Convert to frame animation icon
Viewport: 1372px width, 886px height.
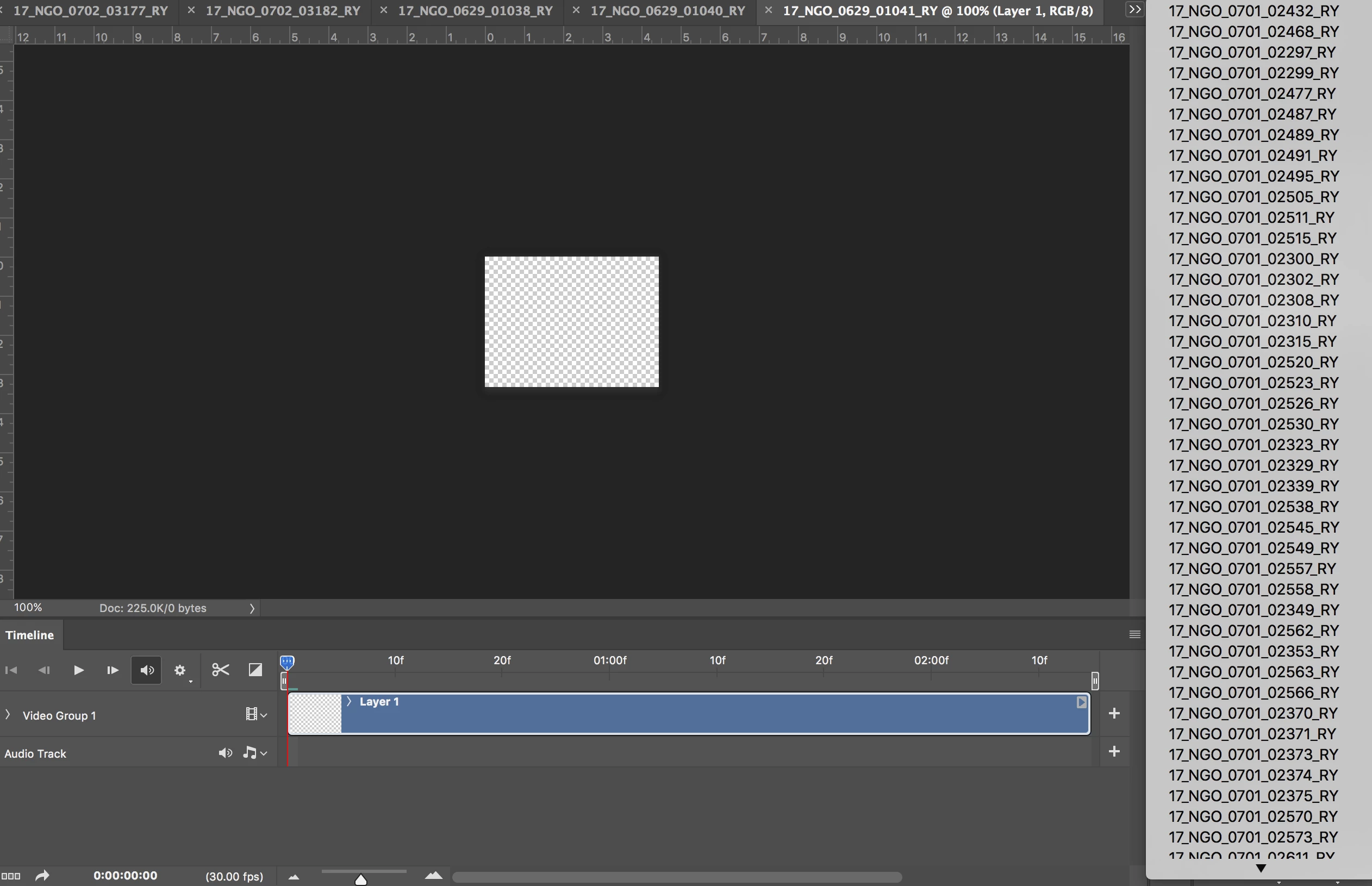[x=11, y=876]
